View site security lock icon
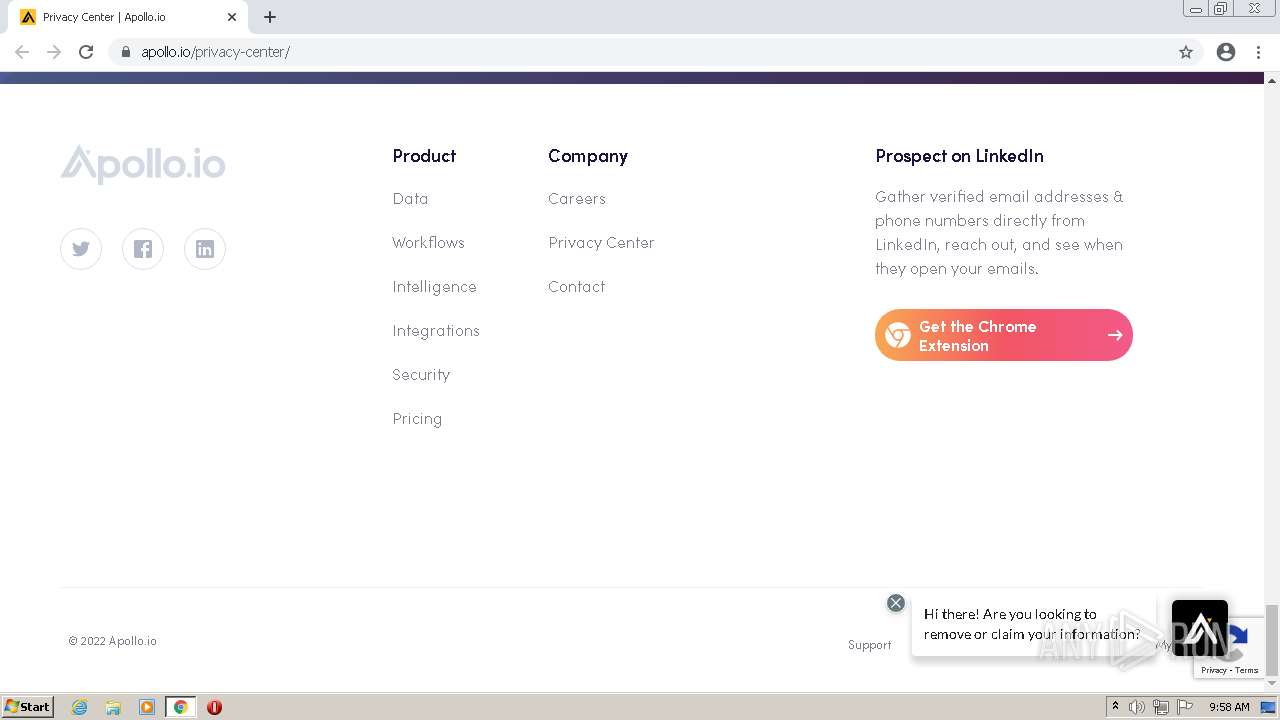This screenshot has height=720, width=1280. click(125, 52)
